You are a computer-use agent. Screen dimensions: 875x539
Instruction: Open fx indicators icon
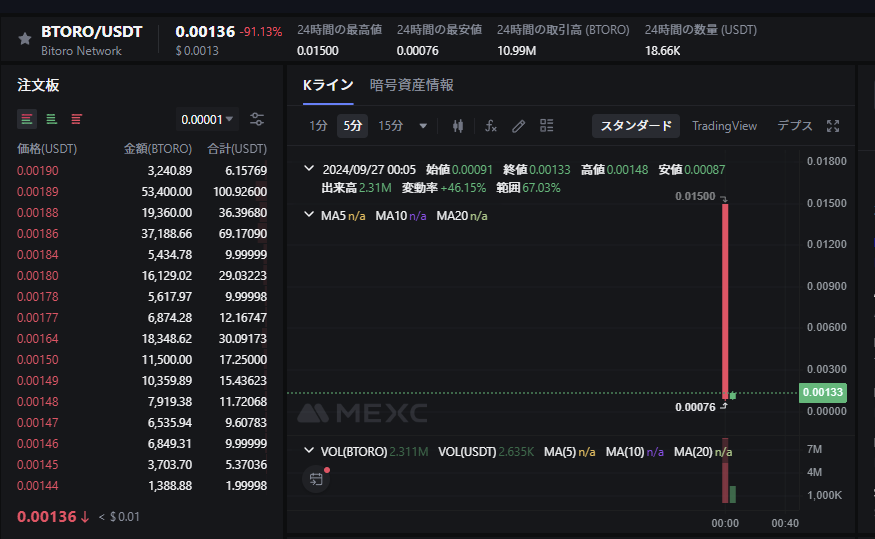point(491,126)
